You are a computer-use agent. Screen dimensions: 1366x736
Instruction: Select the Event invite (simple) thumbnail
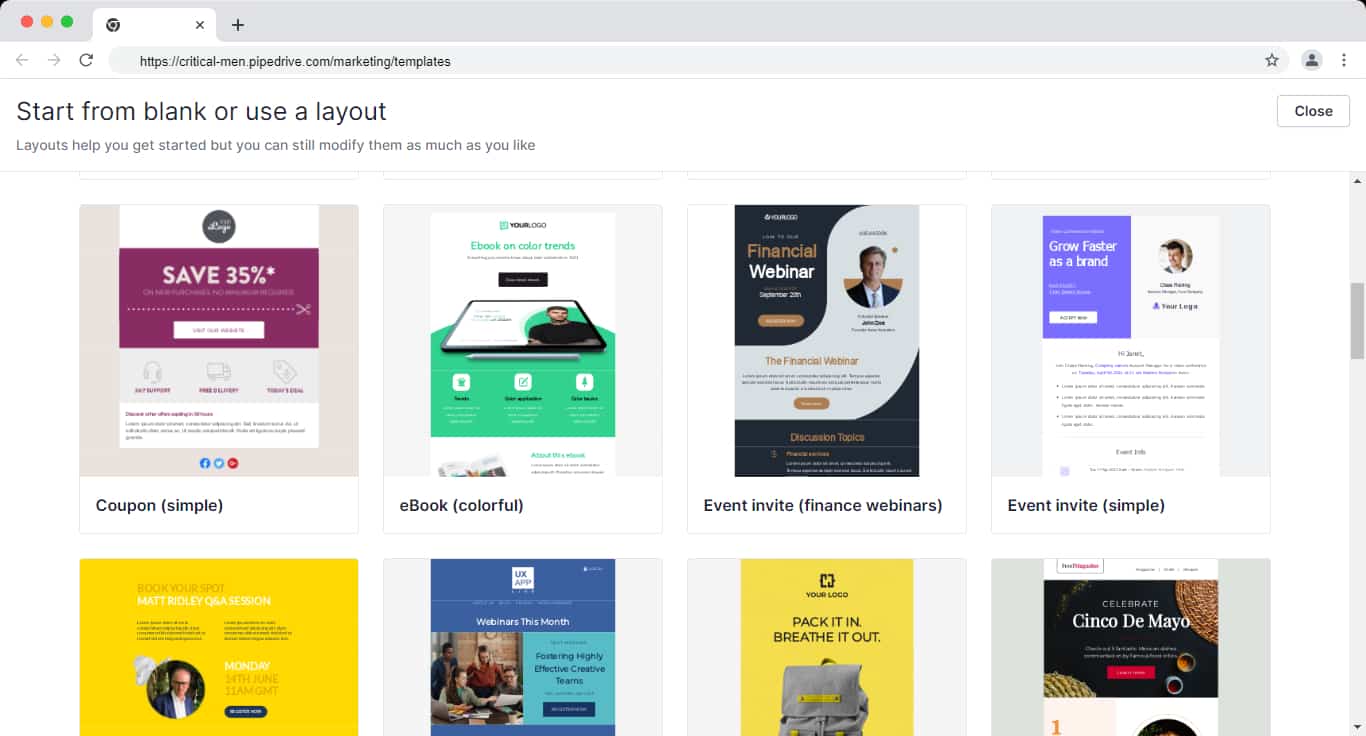[1131, 341]
